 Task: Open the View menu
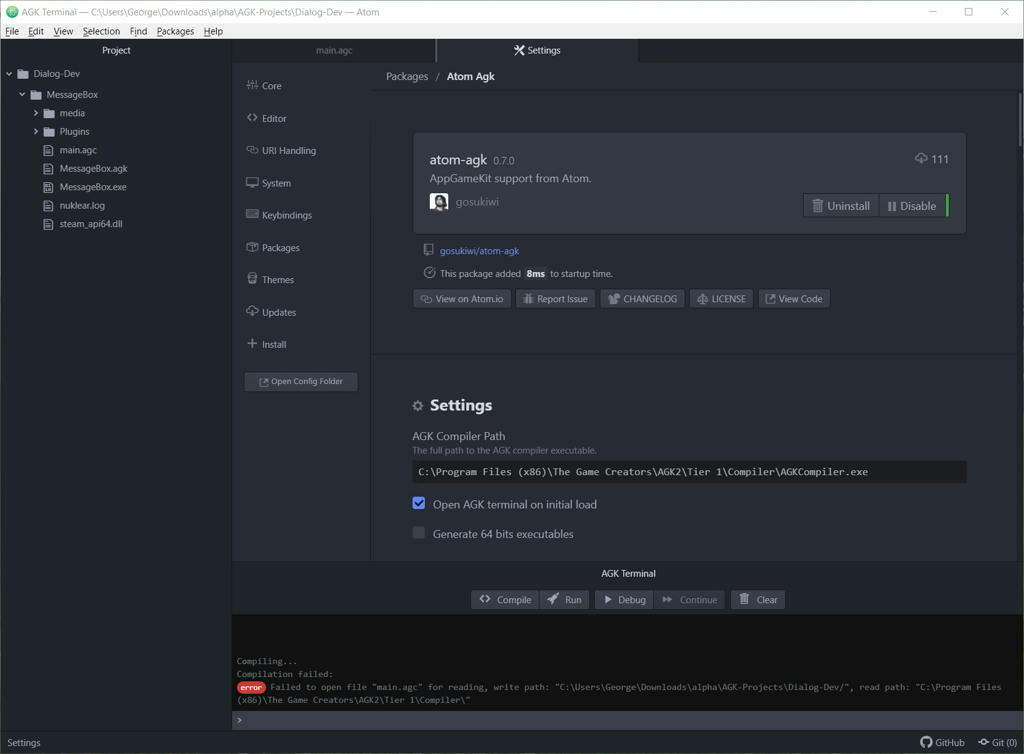coord(63,31)
